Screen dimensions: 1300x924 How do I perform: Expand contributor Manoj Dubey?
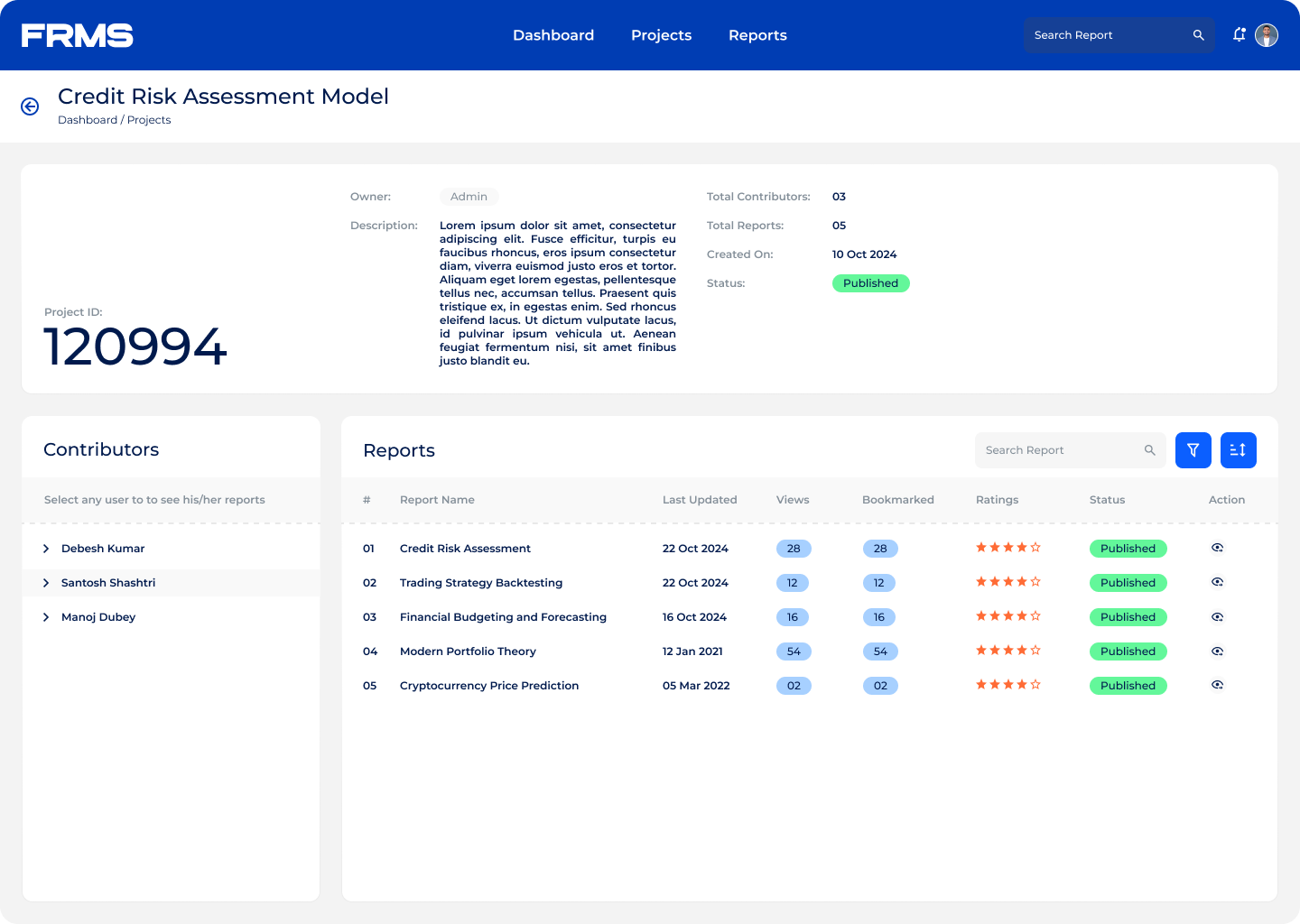46,617
